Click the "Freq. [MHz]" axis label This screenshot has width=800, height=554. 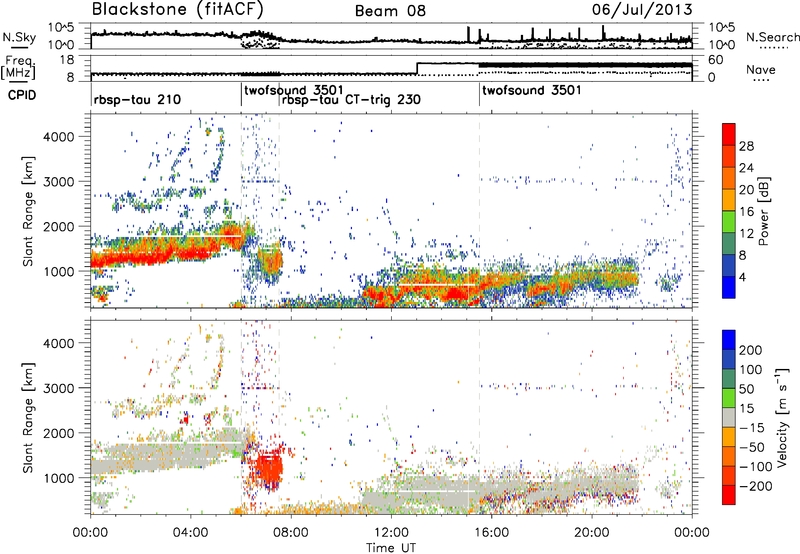[x=18, y=67]
